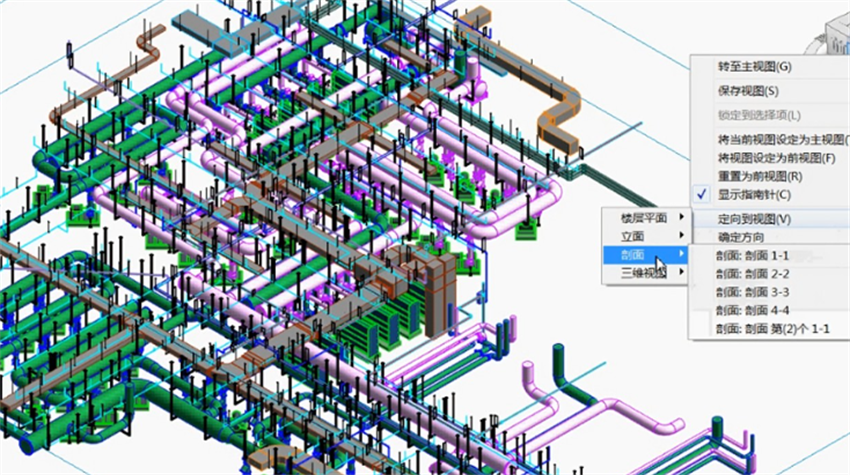
Task: Click the orange duct elbow near top right
Action: click(x=559, y=128)
